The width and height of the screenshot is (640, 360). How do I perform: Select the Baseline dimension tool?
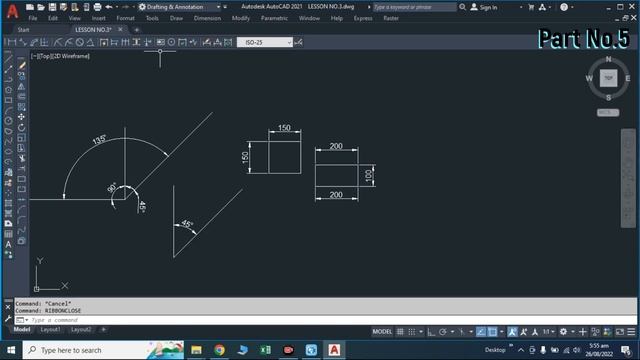pos(115,42)
